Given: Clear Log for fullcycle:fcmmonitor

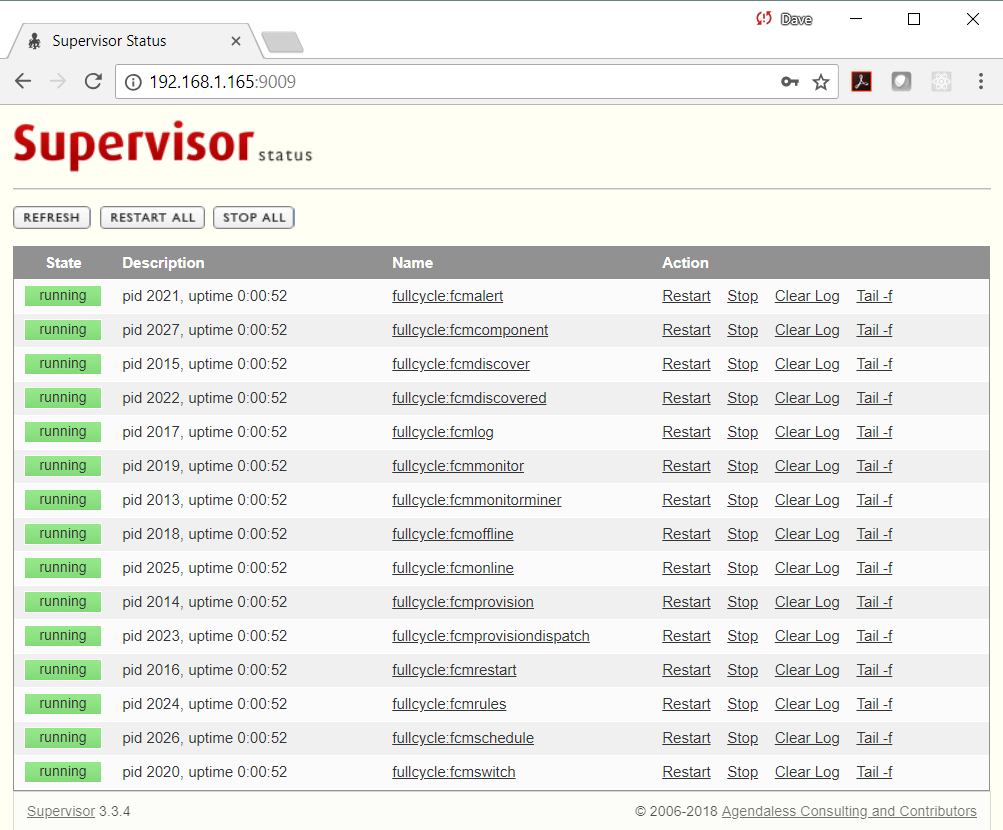Looking at the screenshot, I should (x=806, y=466).
